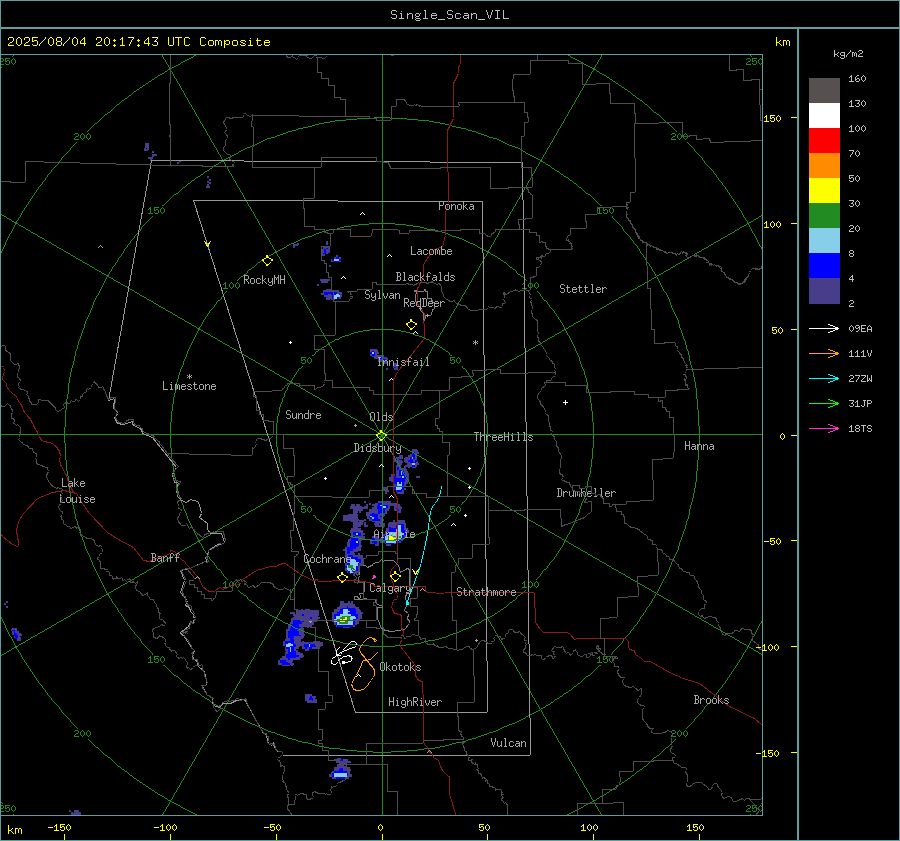The width and height of the screenshot is (900, 841).
Task: Click the Strathmore town label
Action: (x=486, y=592)
